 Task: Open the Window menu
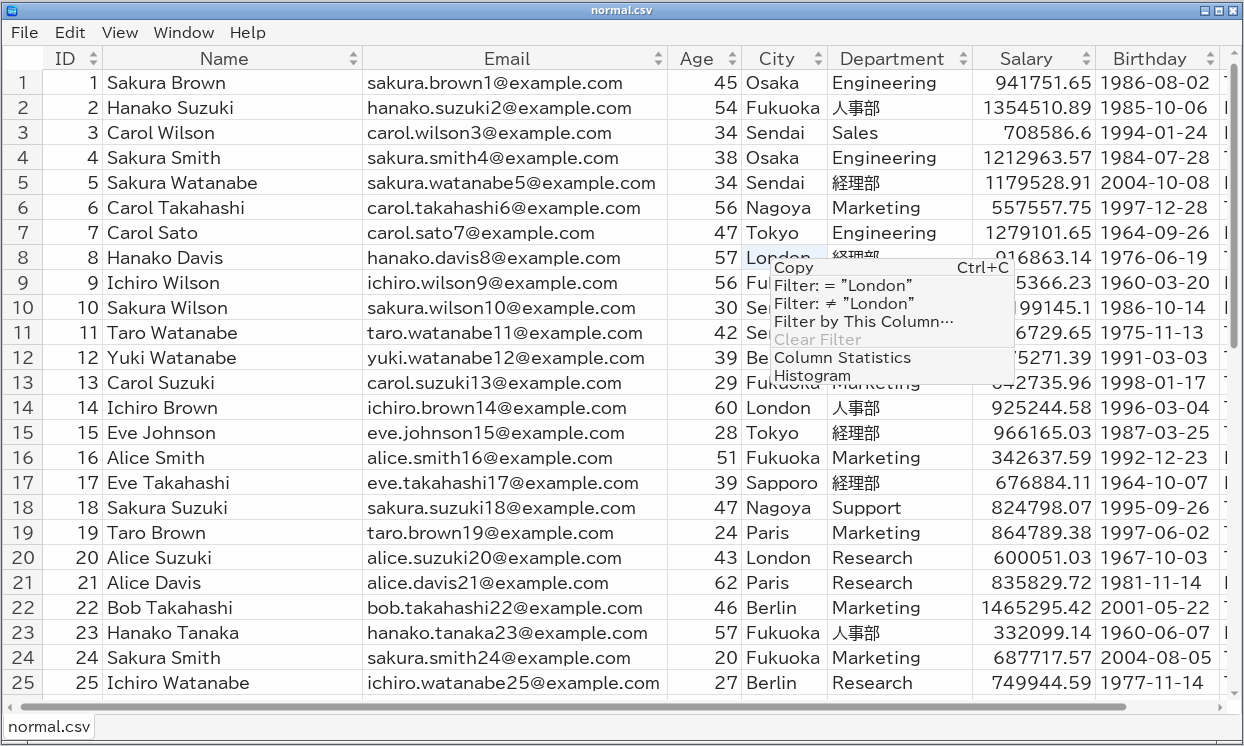[184, 33]
